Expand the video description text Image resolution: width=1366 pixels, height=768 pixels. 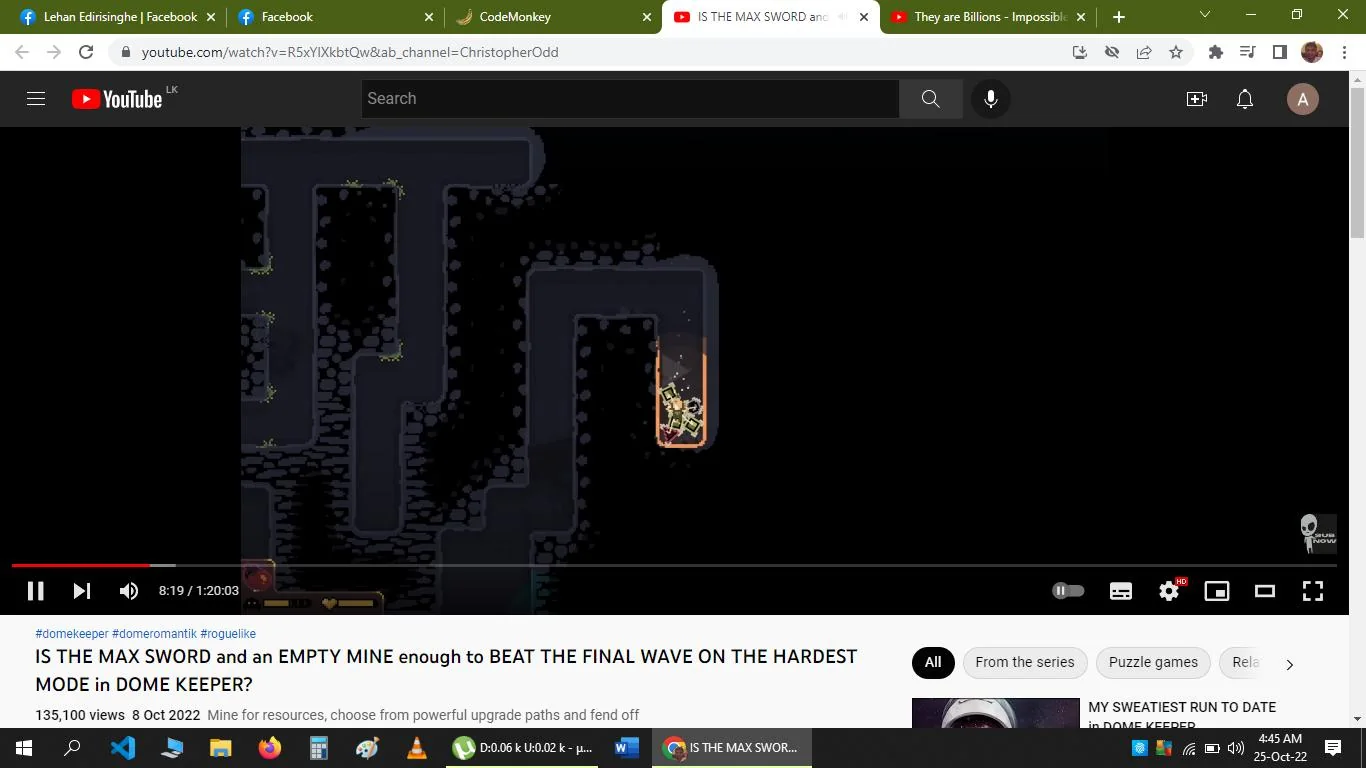pos(423,715)
